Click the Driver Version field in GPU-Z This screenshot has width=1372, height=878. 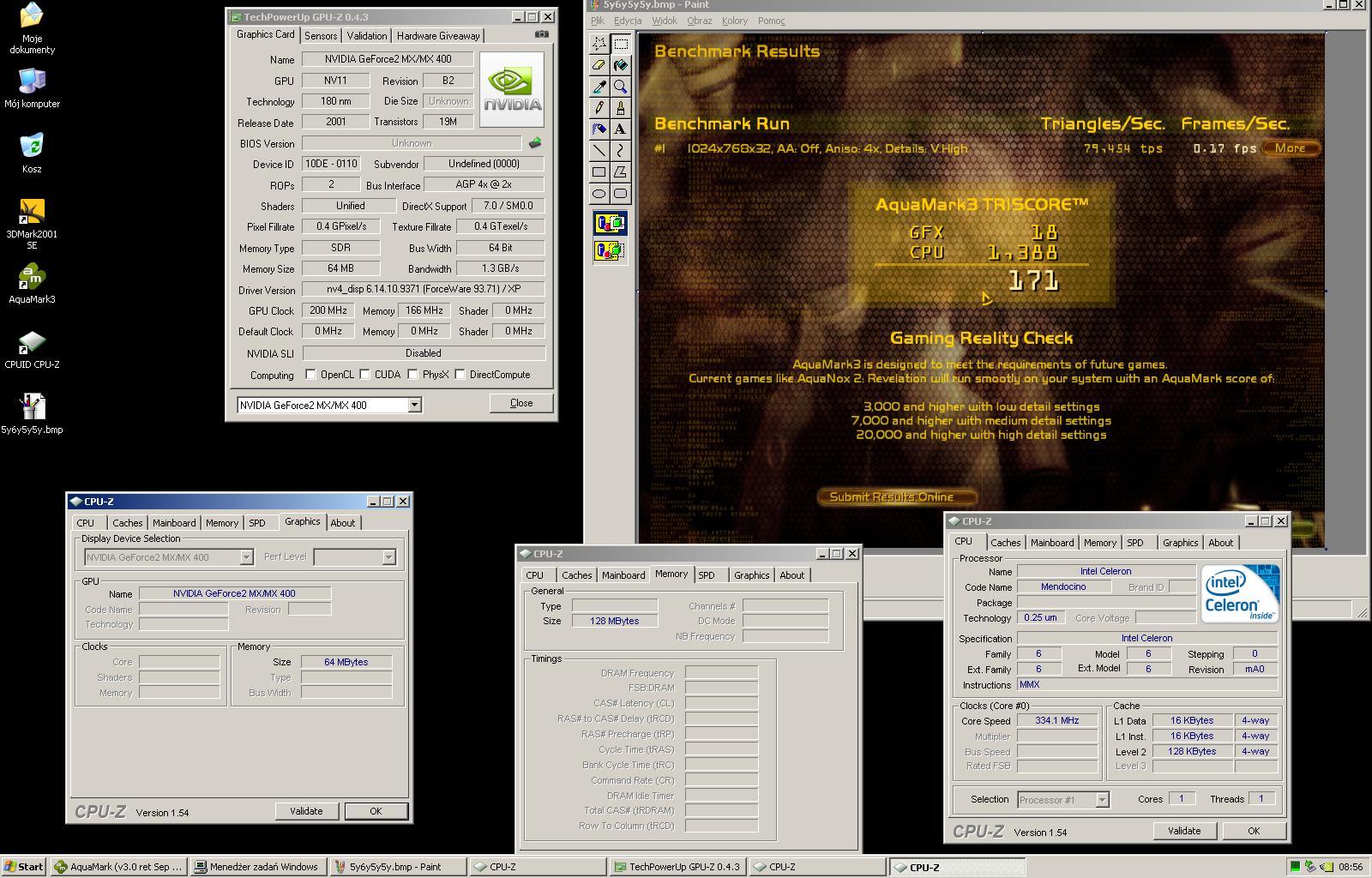(424, 290)
